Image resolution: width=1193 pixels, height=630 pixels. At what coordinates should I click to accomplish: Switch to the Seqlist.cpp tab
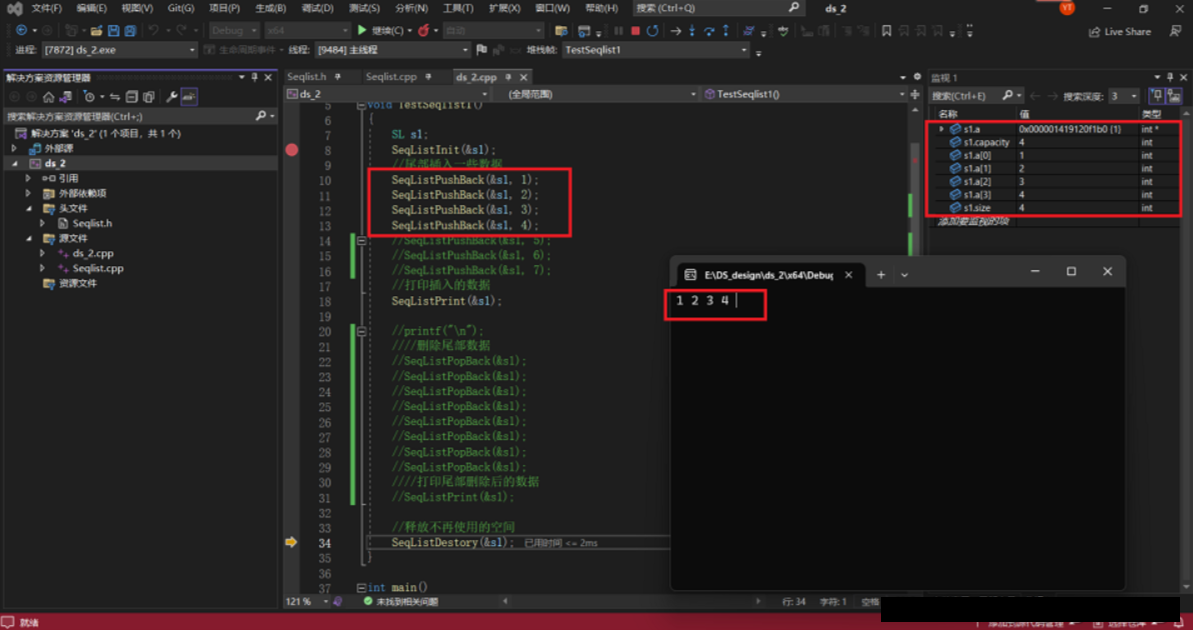(x=391, y=77)
